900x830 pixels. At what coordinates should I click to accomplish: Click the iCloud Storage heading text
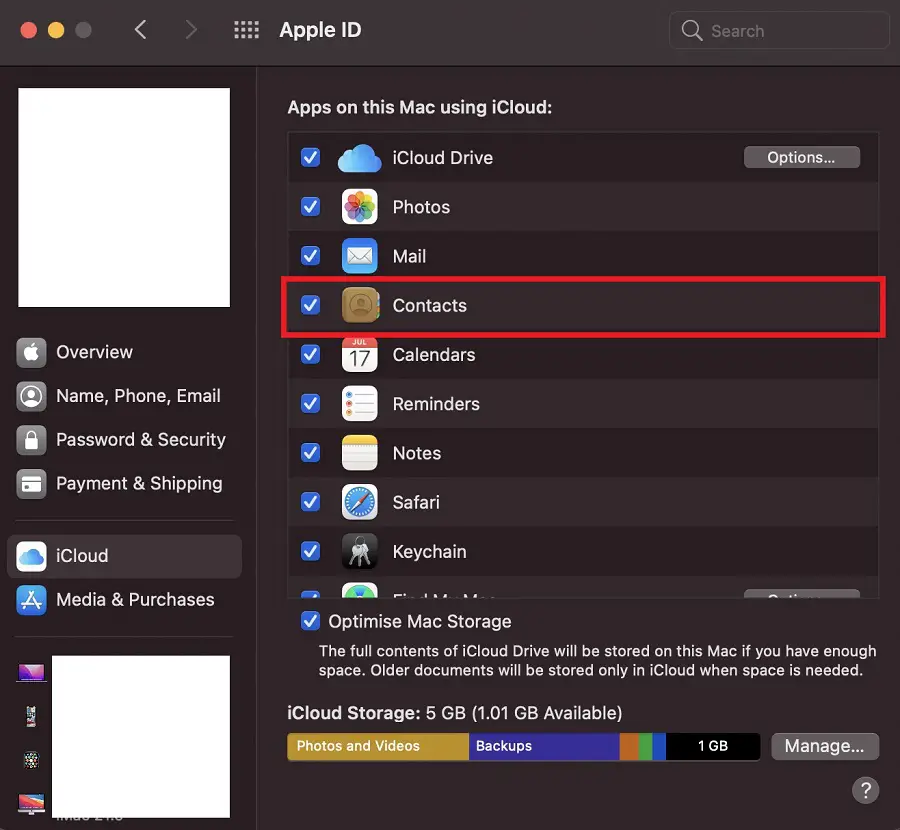[x=354, y=713]
